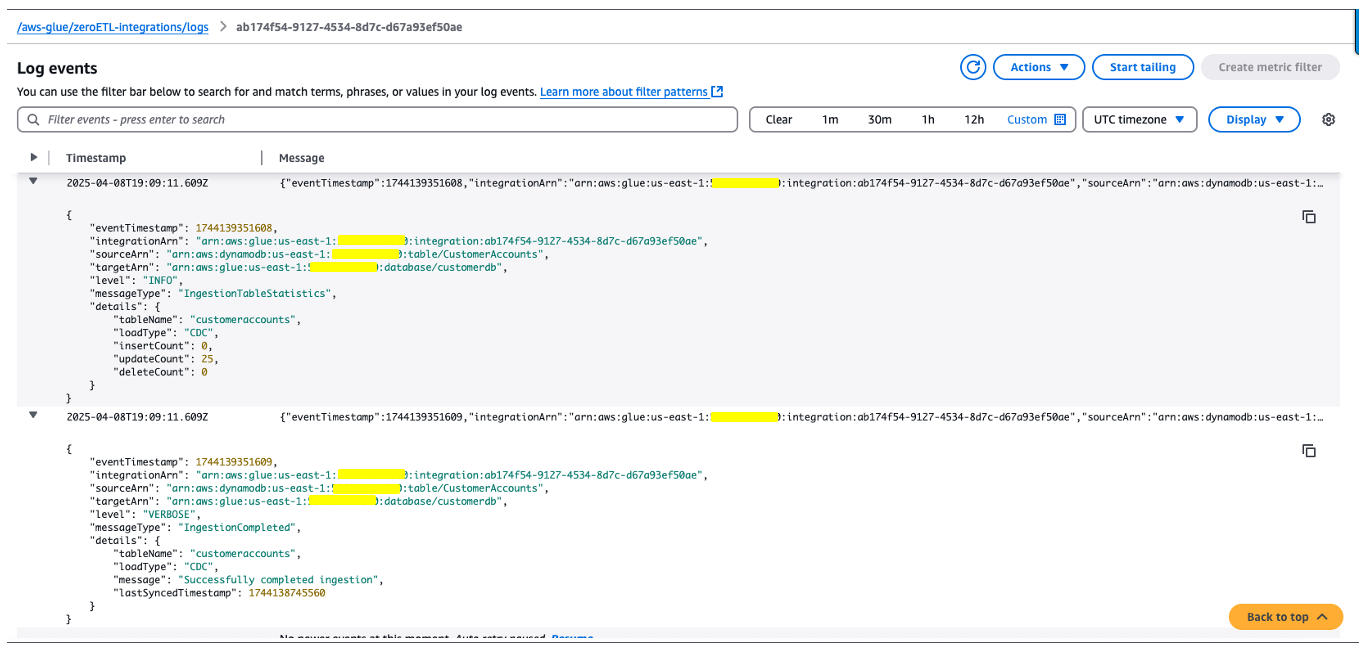Click the "insertCount" key in details
Viewport: 1366px width, 648px height.
tap(150, 345)
